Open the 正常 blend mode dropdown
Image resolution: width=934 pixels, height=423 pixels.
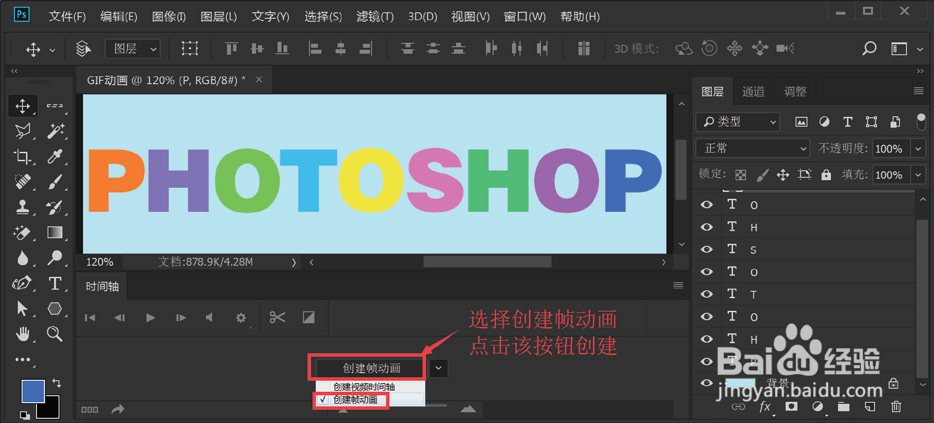[753, 148]
